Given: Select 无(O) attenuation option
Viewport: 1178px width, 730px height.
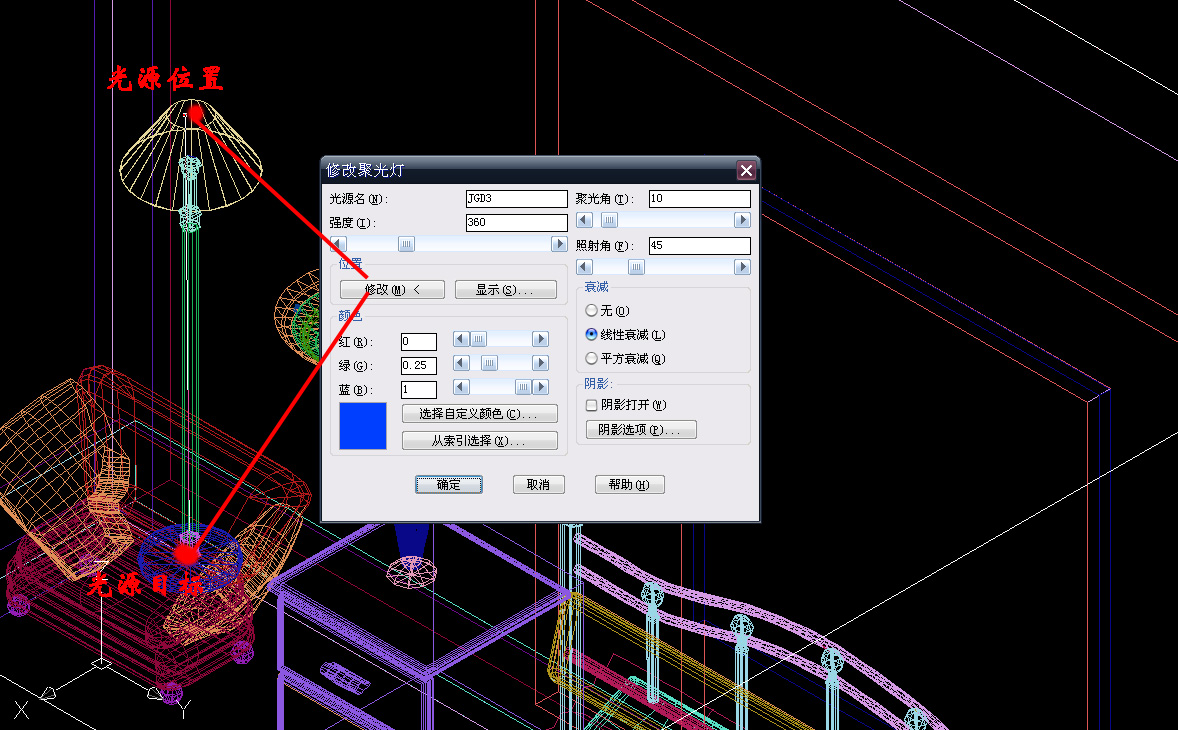Looking at the screenshot, I should (x=608, y=311).
